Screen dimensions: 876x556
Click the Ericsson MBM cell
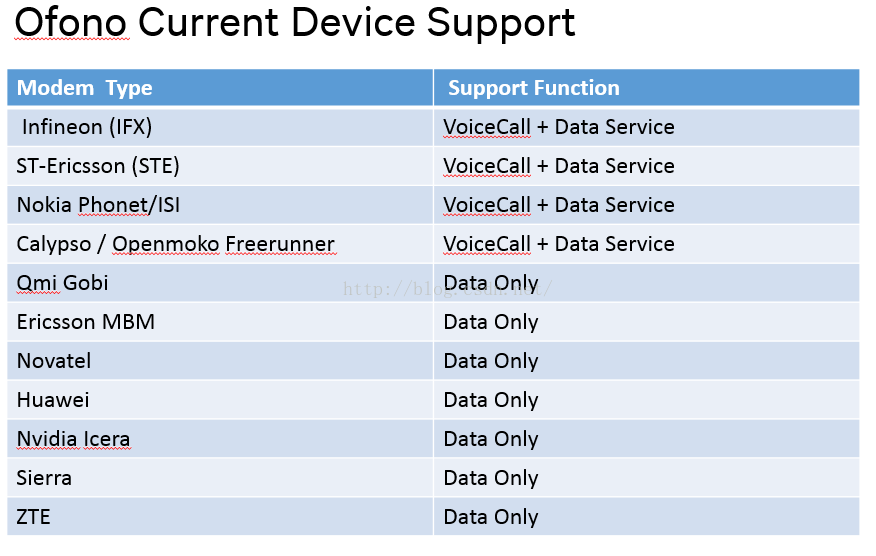click(x=220, y=322)
